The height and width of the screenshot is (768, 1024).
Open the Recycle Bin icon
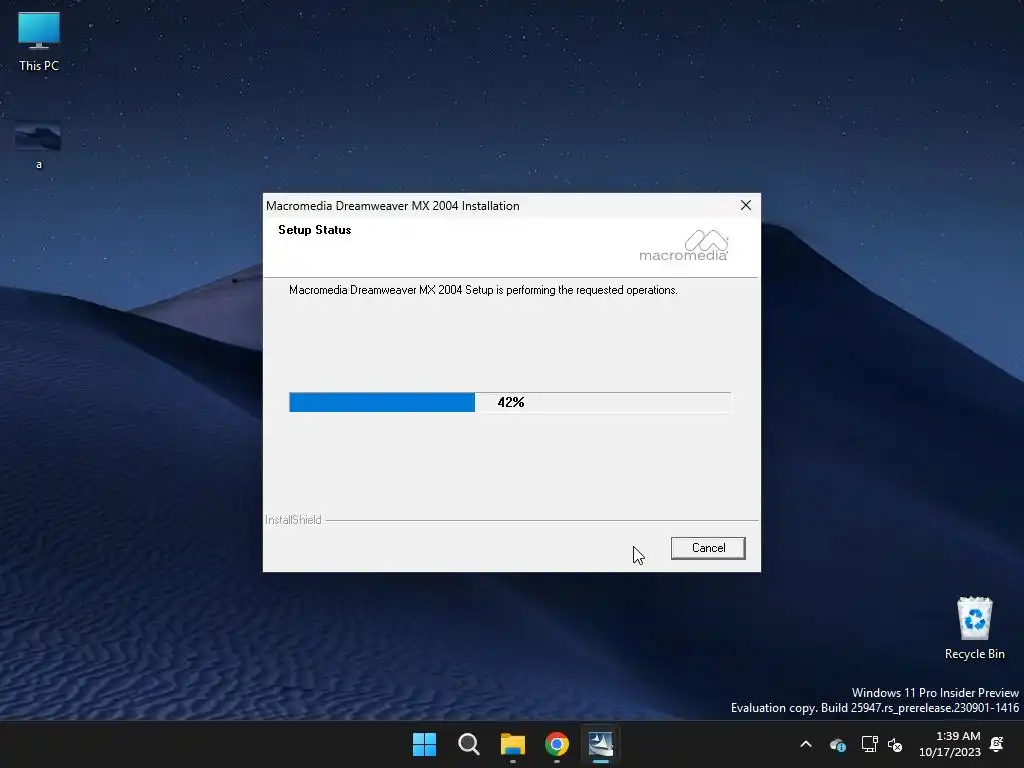(974, 628)
